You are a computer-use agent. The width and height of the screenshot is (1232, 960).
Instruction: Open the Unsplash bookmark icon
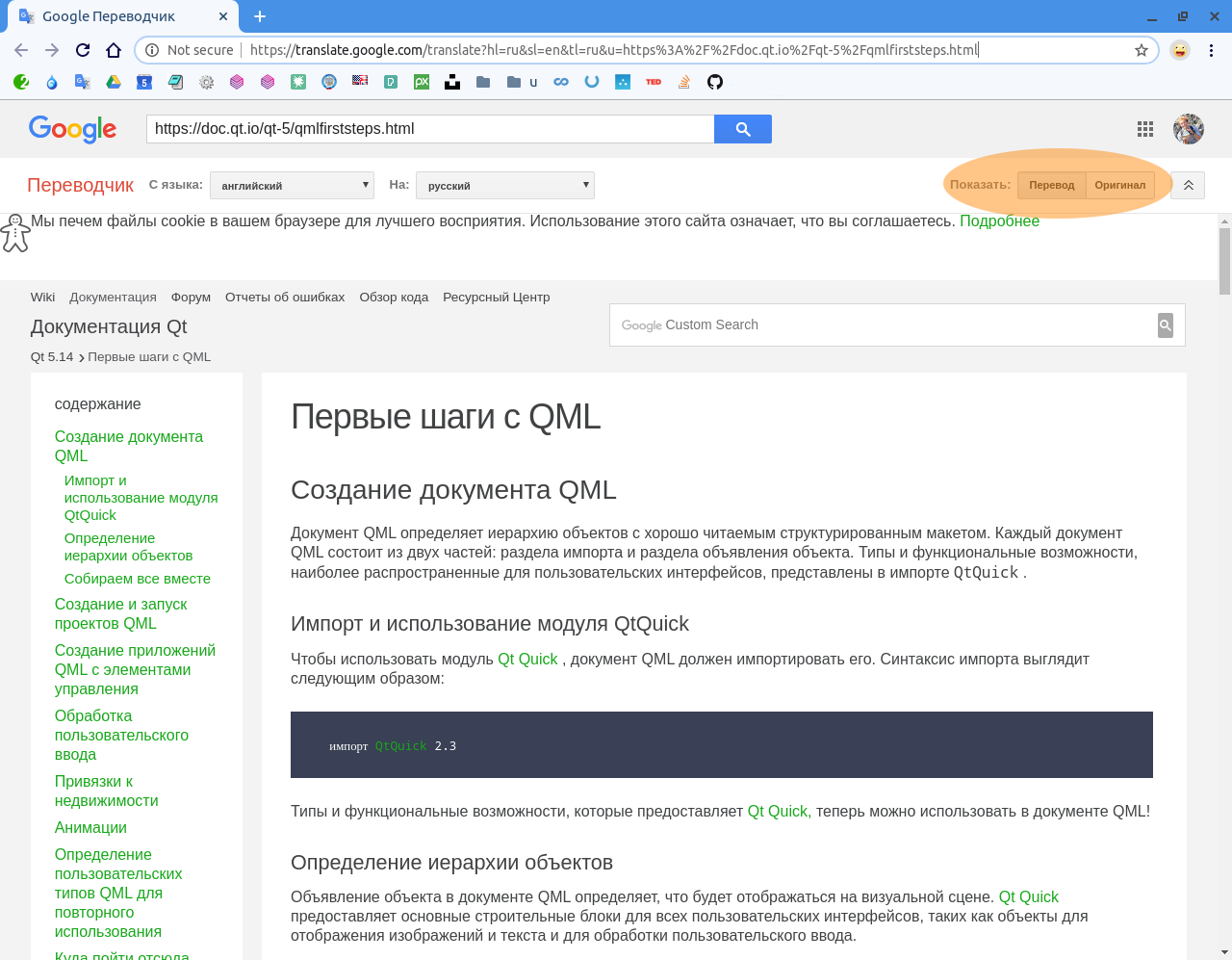tap(452, 82)
